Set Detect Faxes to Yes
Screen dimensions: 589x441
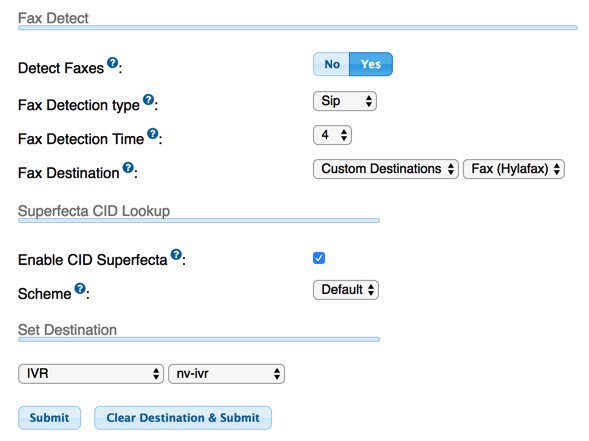(371, 64)
